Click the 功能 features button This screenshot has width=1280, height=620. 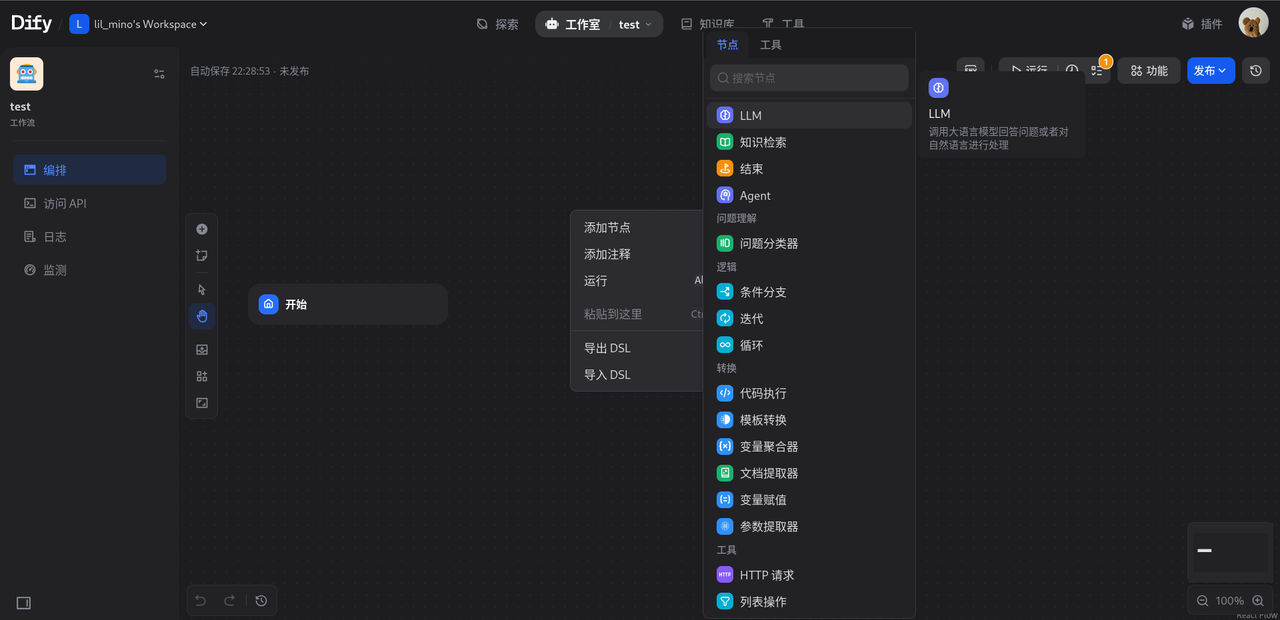click(x=1148, y=70)
